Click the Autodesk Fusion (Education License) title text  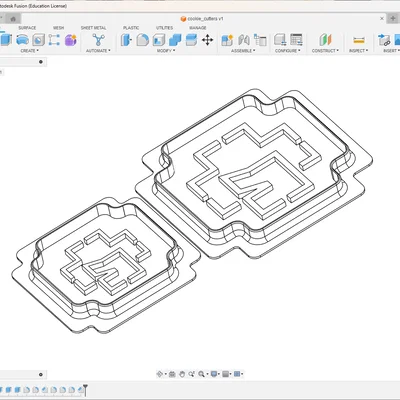tap(33, 6)
